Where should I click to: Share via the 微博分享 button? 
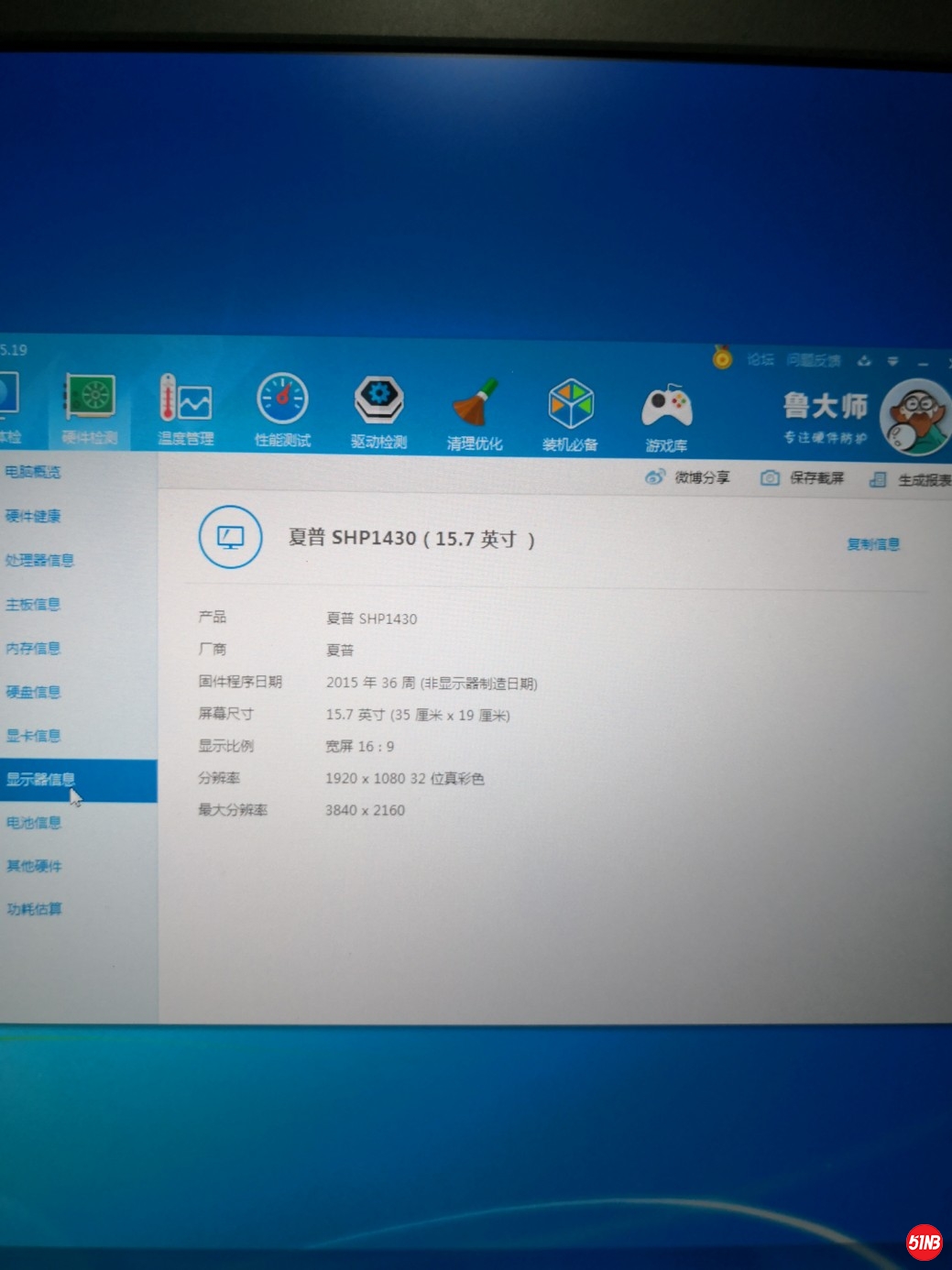689,477
